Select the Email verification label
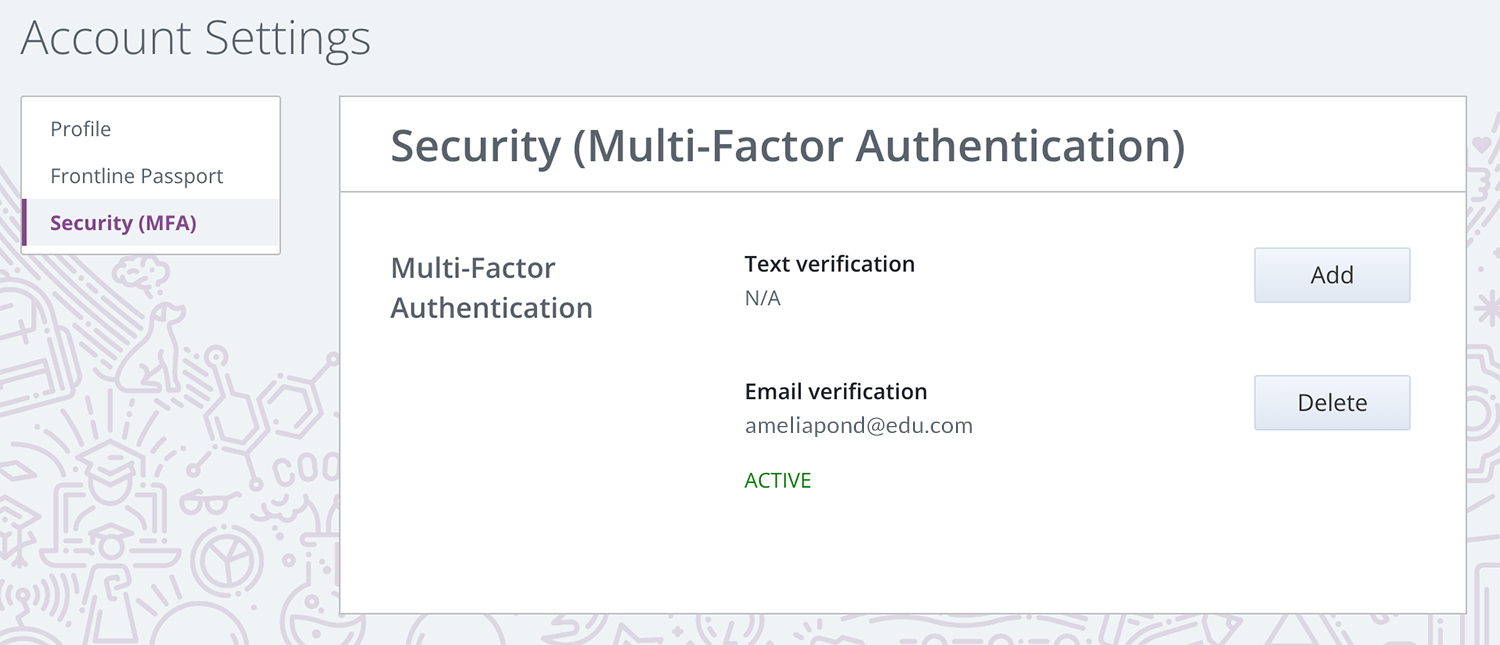The image size is (1500, 645). [x=836, y=391]
